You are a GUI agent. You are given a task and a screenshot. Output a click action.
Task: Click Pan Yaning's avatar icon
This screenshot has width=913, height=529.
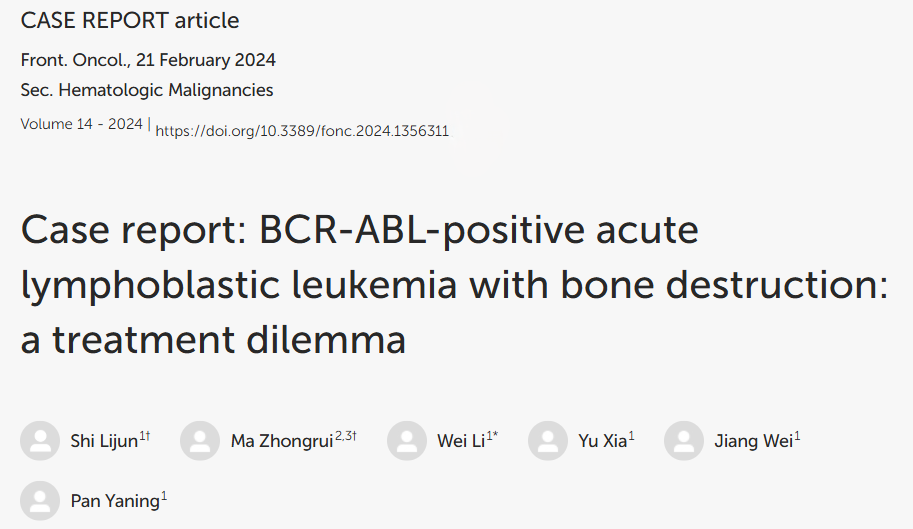(x=40, y=500)
